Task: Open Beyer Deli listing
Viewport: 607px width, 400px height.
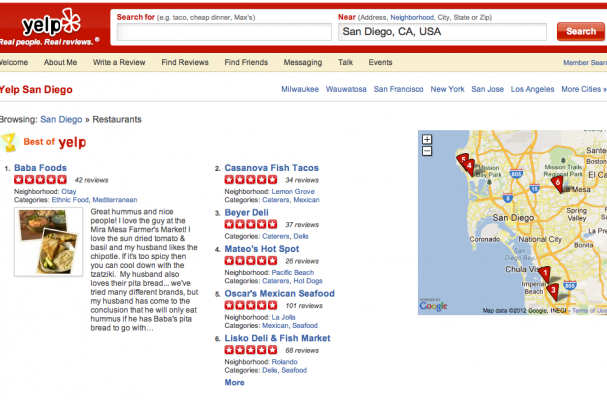Action: tap(247, 213)
